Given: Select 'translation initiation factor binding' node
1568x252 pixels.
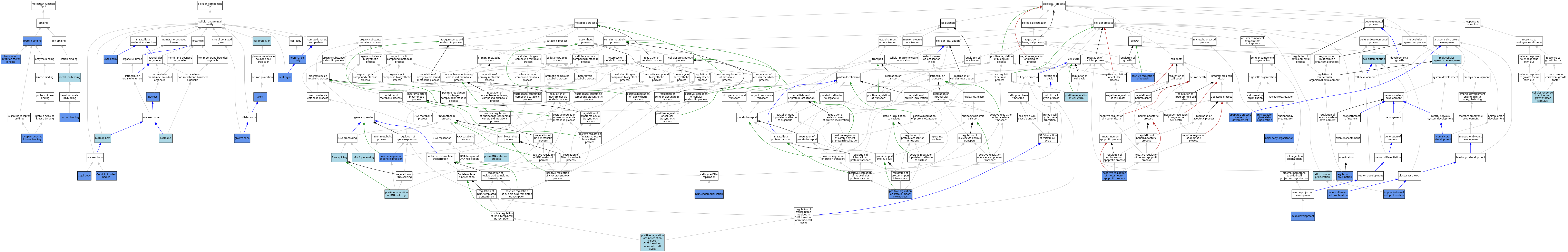Looking at the screenshot, I should click(x=11, y=59).
